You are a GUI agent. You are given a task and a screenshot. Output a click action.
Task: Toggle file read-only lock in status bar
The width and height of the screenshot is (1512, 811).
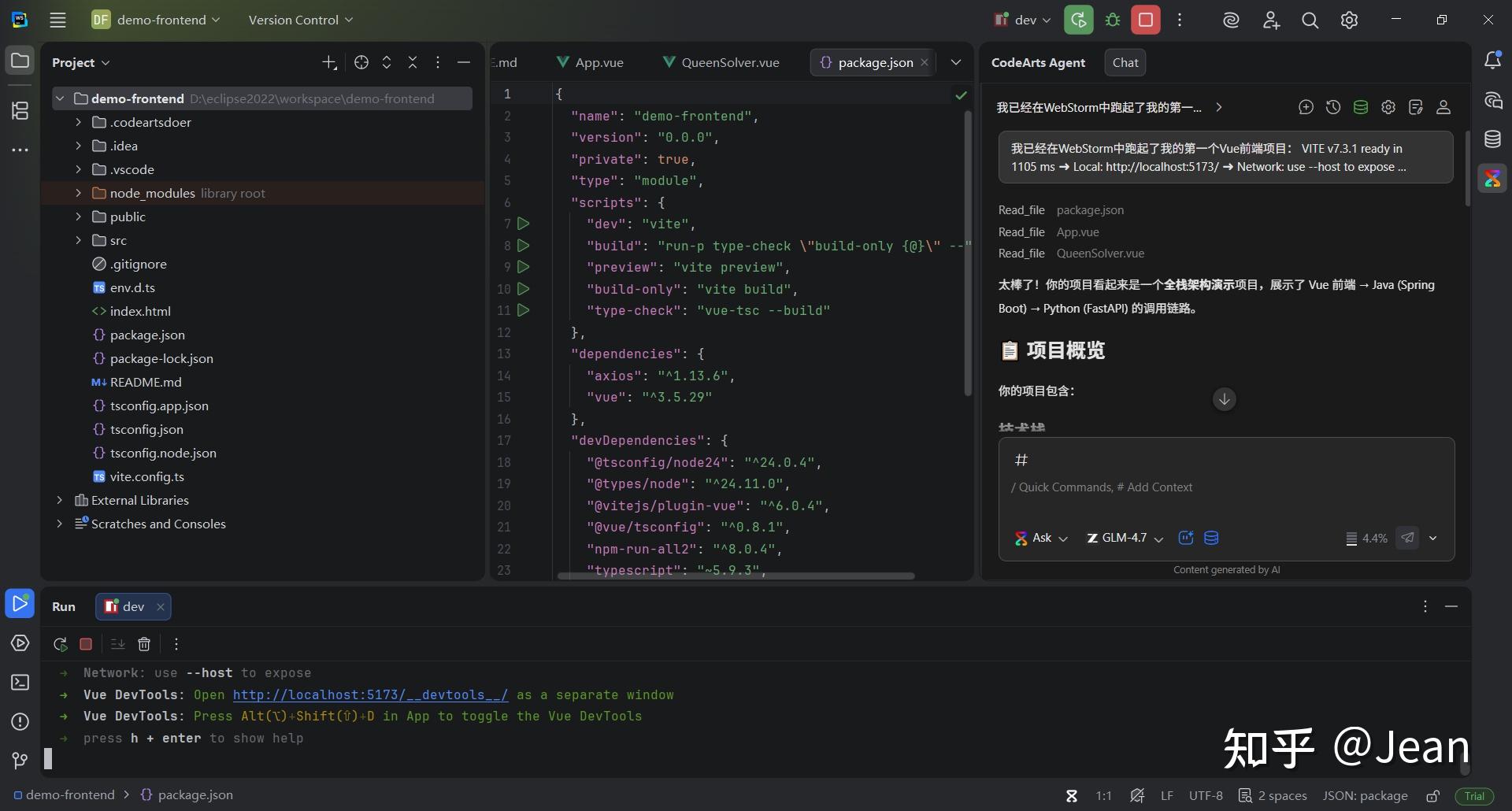click(1433, 796)
